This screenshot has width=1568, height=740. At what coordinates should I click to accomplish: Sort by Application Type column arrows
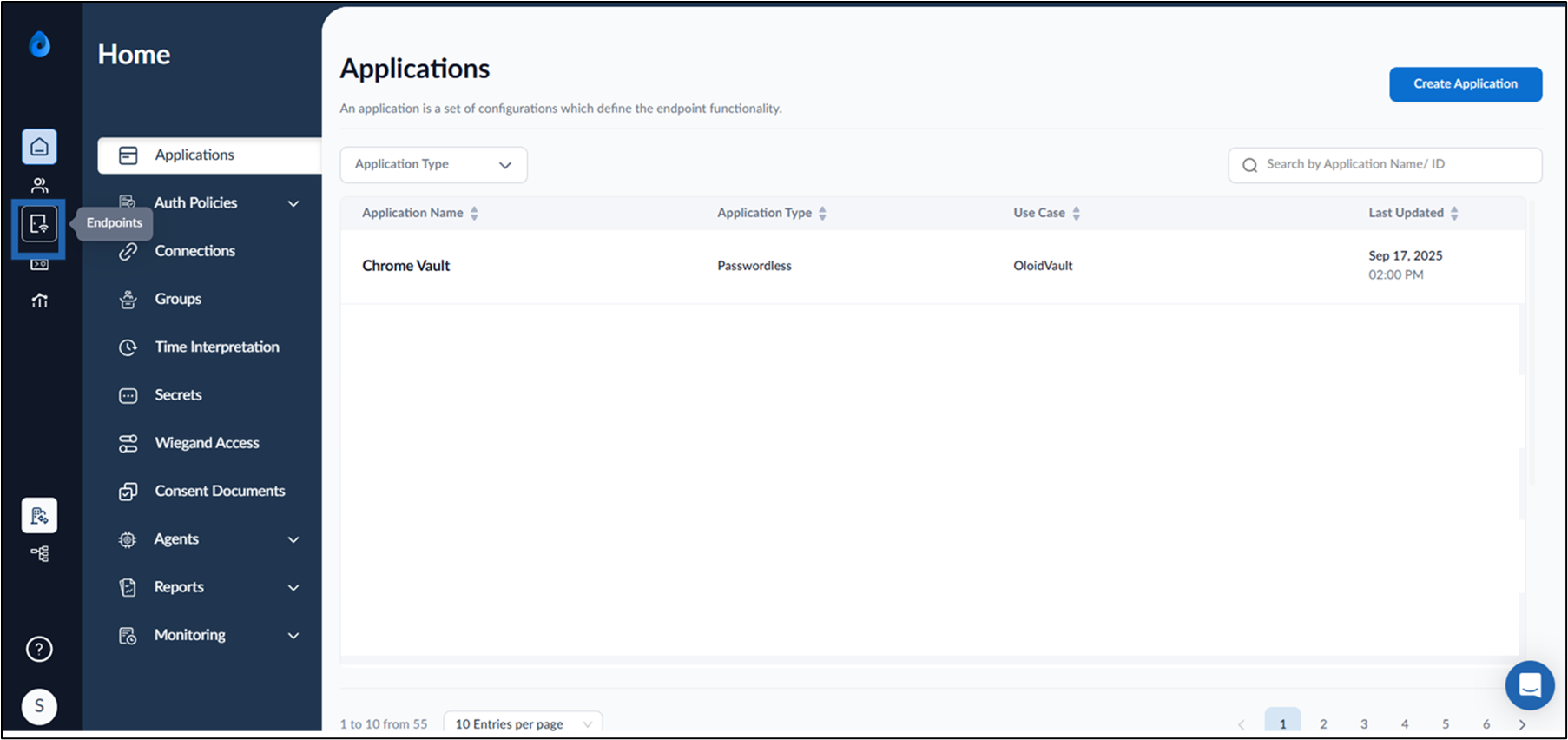coord(822,213)
